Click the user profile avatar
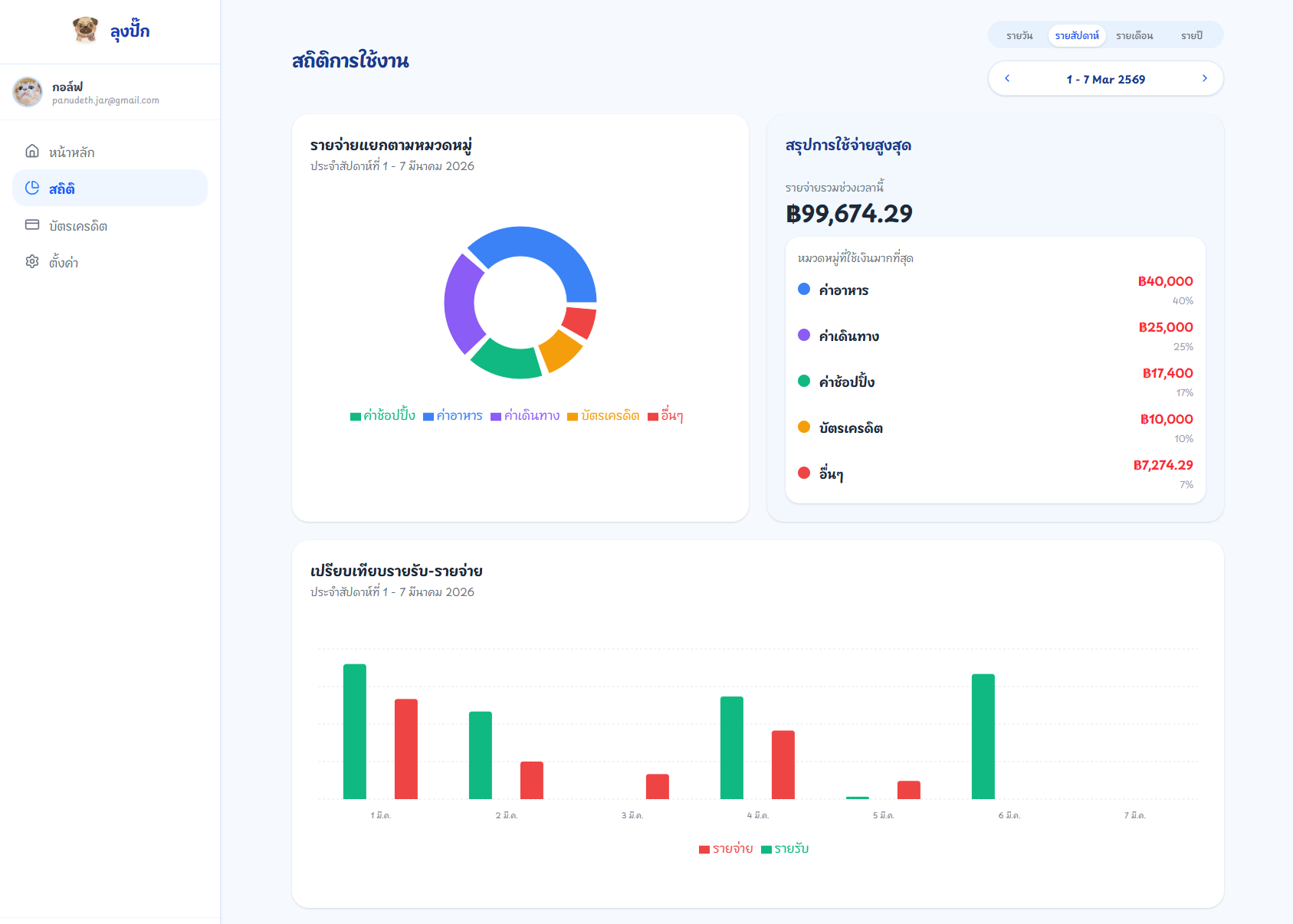Viewport: 1293px width, 924px height. 28,92
